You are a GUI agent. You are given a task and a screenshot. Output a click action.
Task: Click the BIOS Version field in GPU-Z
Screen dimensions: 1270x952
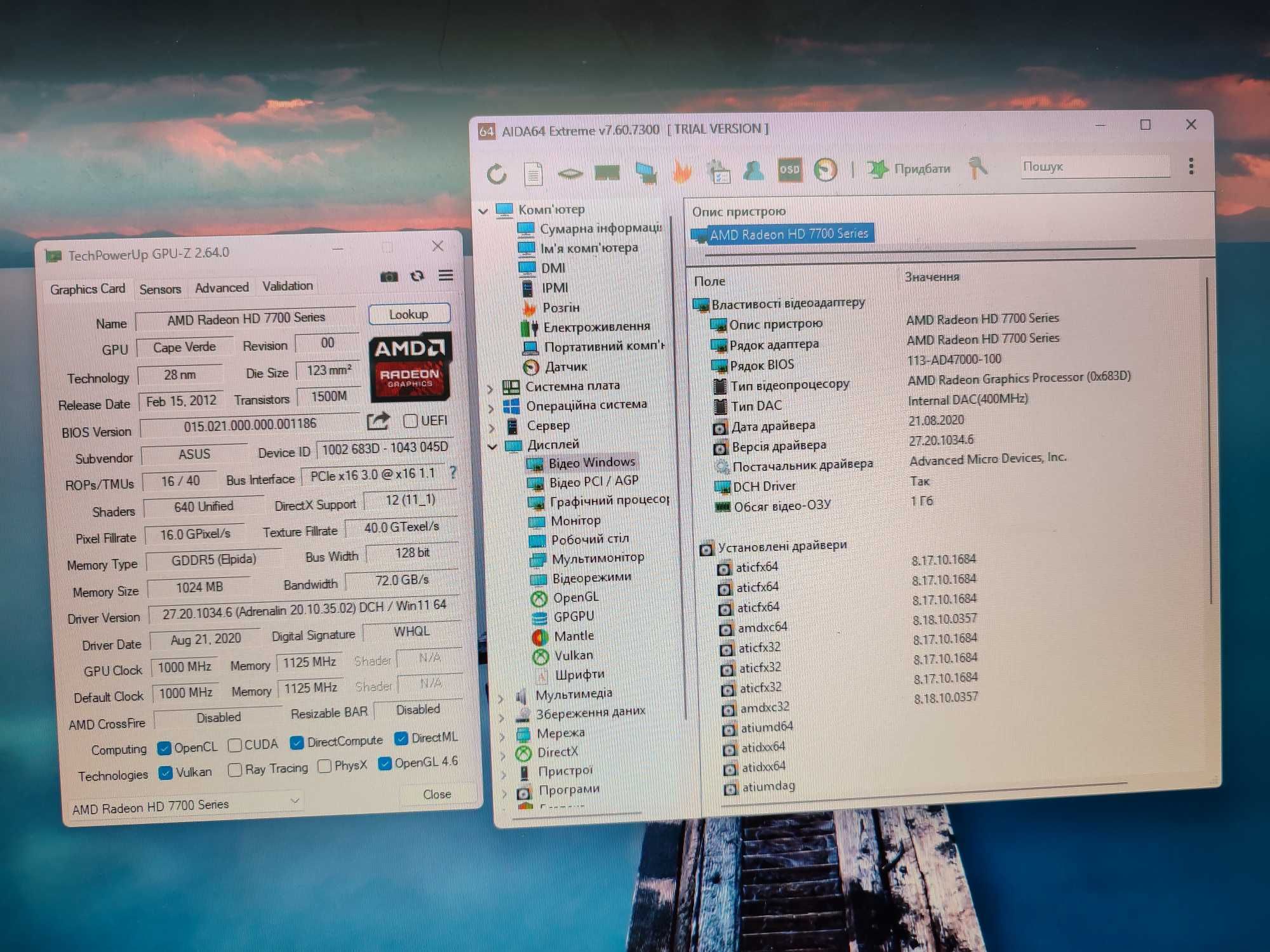point(250,425)
